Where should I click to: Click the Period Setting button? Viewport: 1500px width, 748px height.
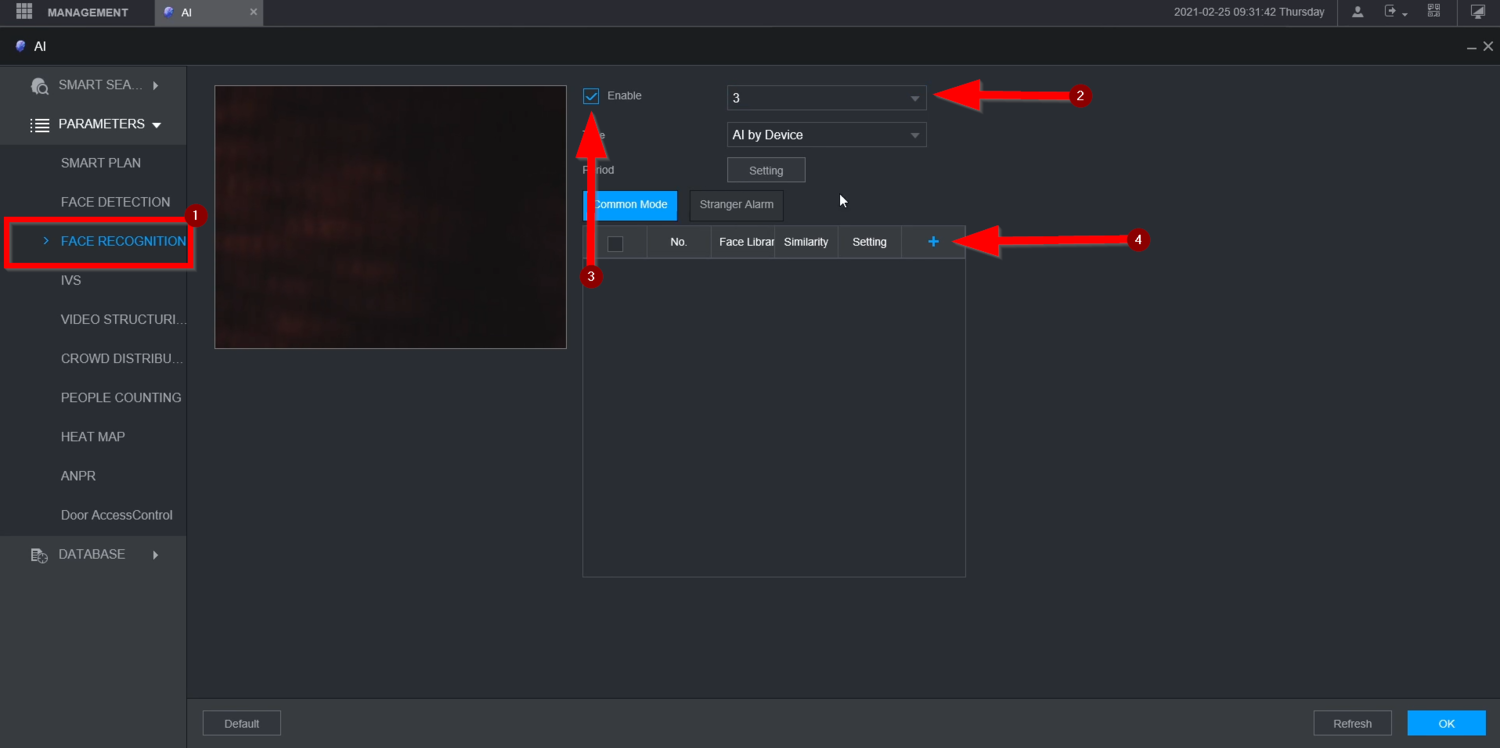pyautogui.click(x=766, y=170)
